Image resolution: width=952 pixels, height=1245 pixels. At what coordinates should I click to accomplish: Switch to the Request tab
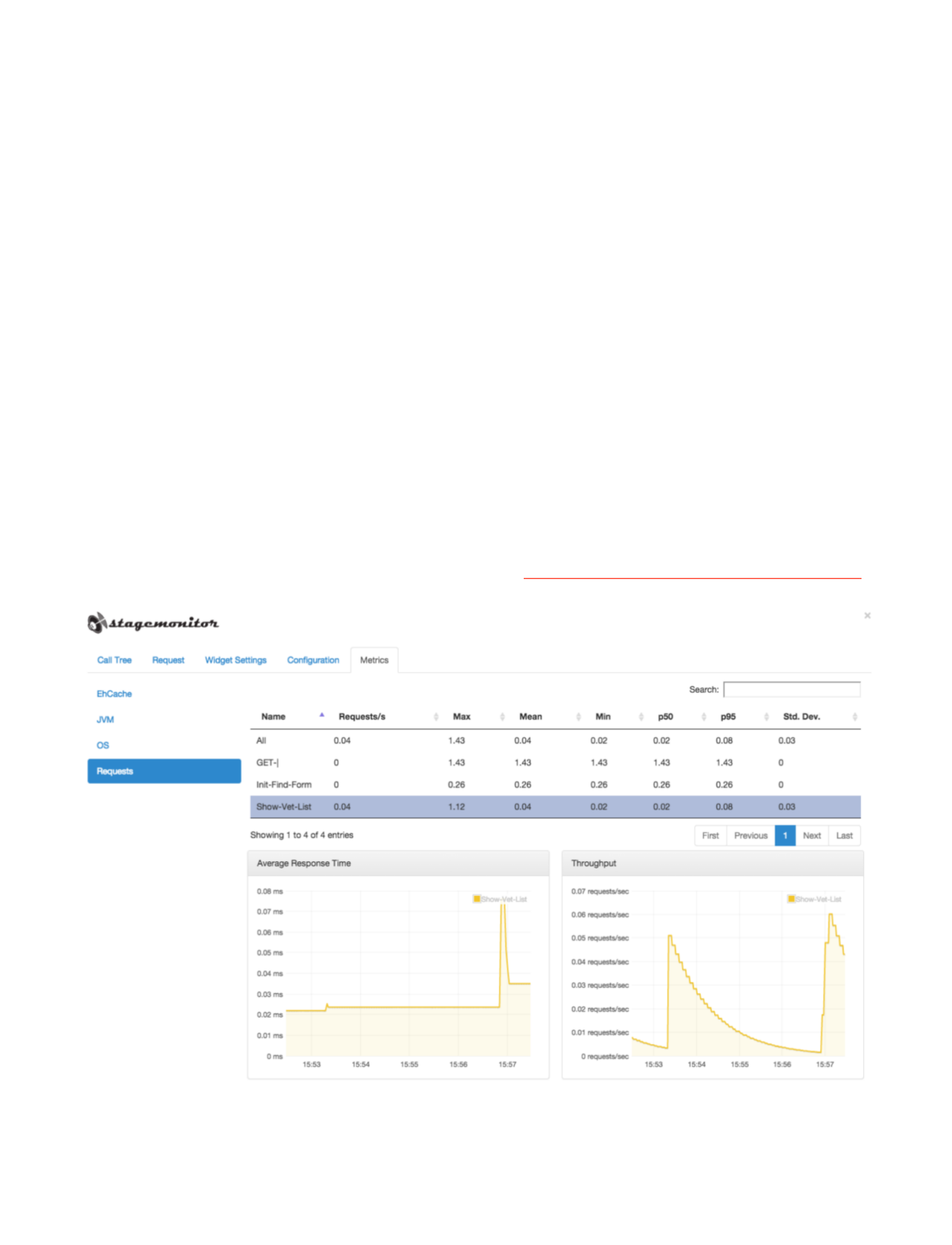coord(168,660)
